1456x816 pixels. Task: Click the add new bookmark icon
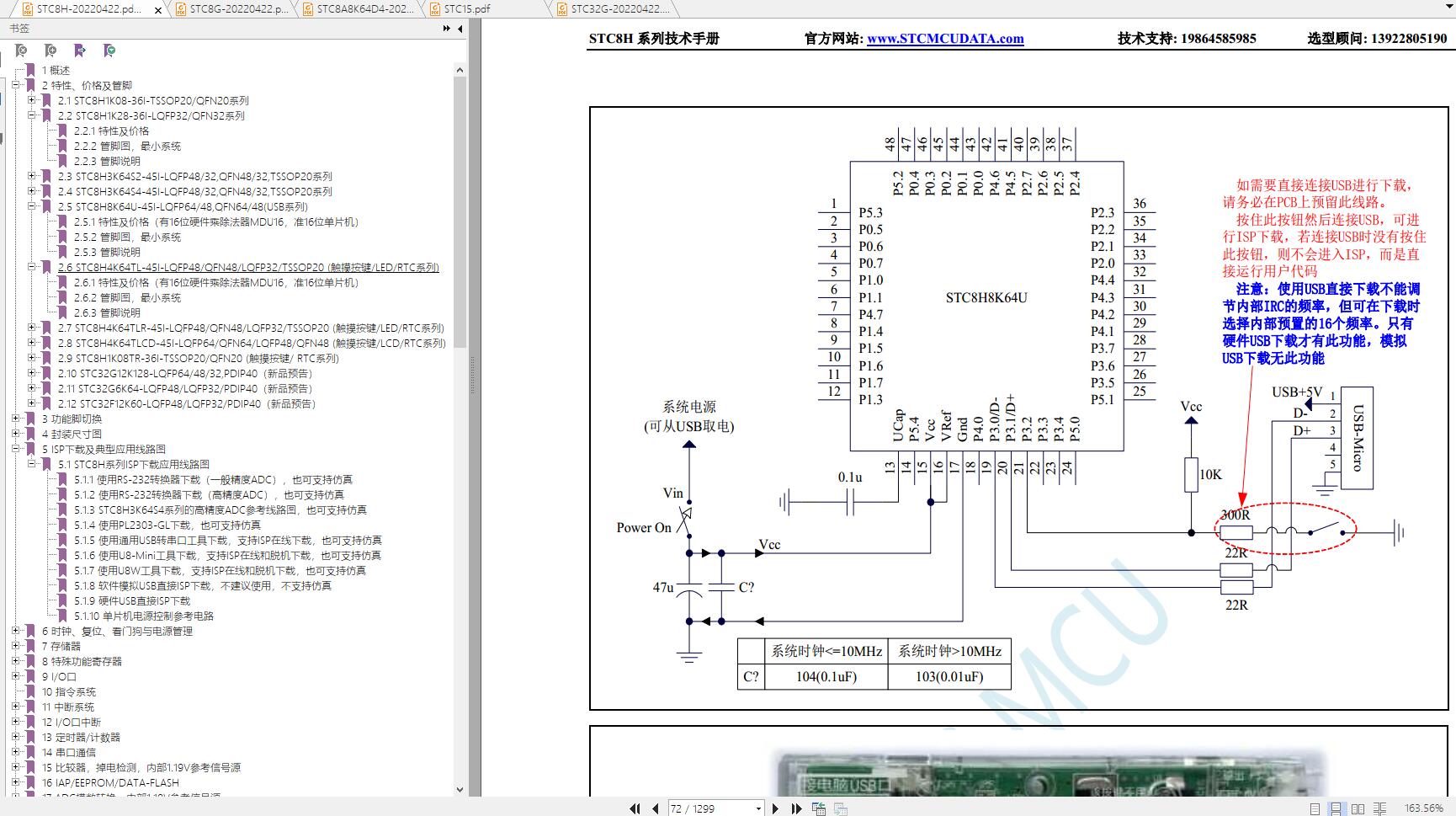coord(50,51)
